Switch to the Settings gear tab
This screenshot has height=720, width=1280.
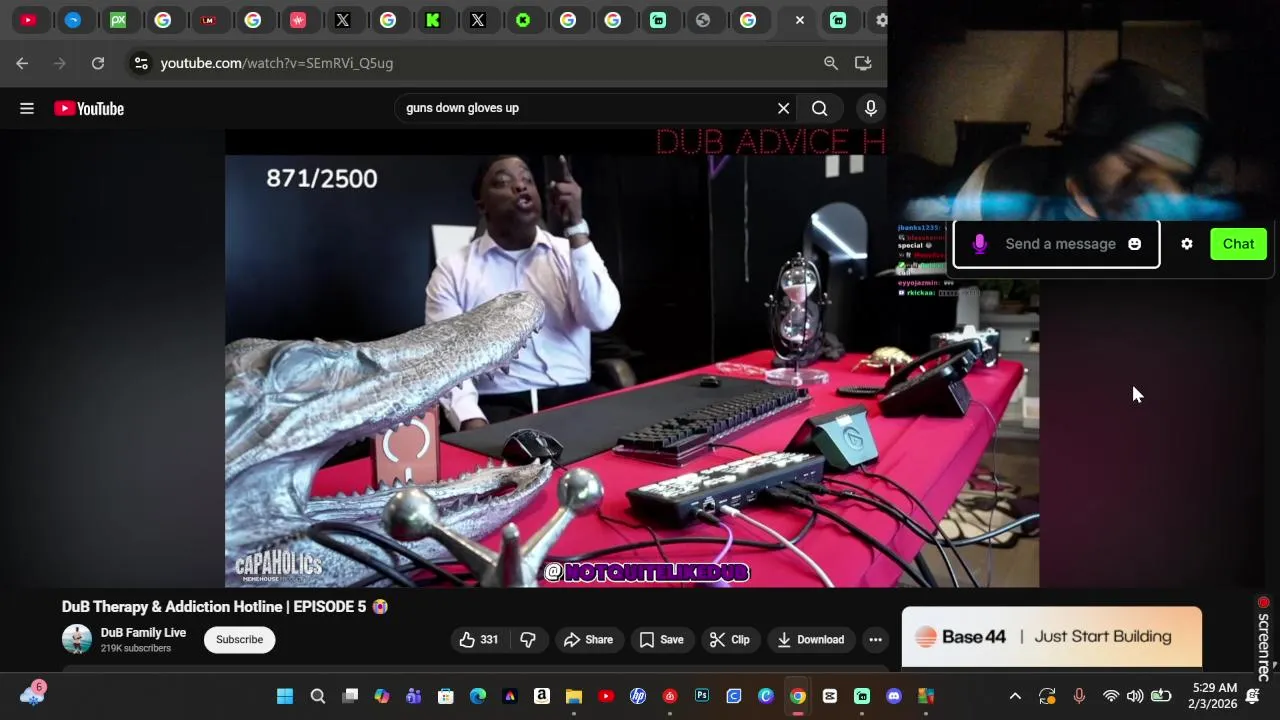pos(881,20)
